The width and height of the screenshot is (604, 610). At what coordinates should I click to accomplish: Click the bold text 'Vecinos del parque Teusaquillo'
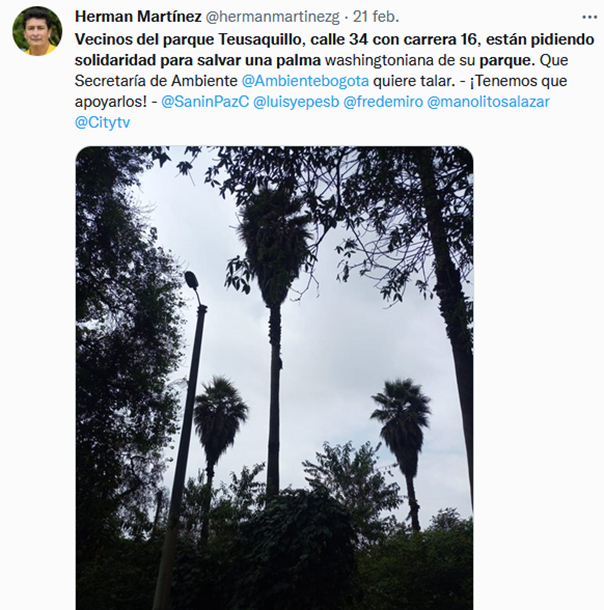(188, 39)
